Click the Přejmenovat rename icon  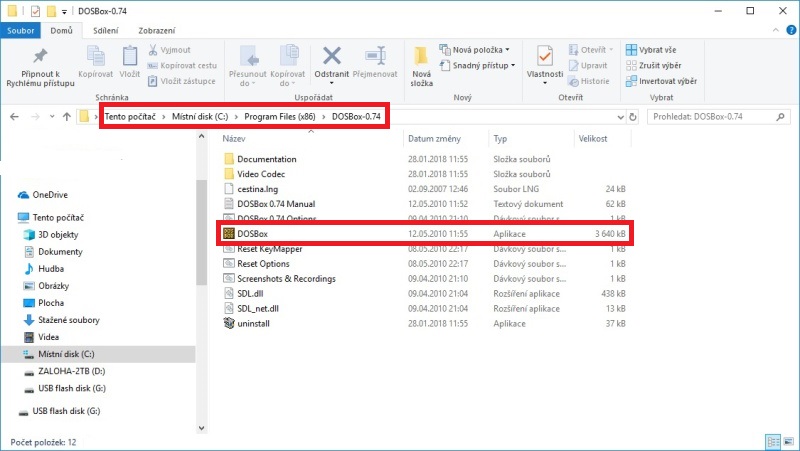click(x=375, y=62)
